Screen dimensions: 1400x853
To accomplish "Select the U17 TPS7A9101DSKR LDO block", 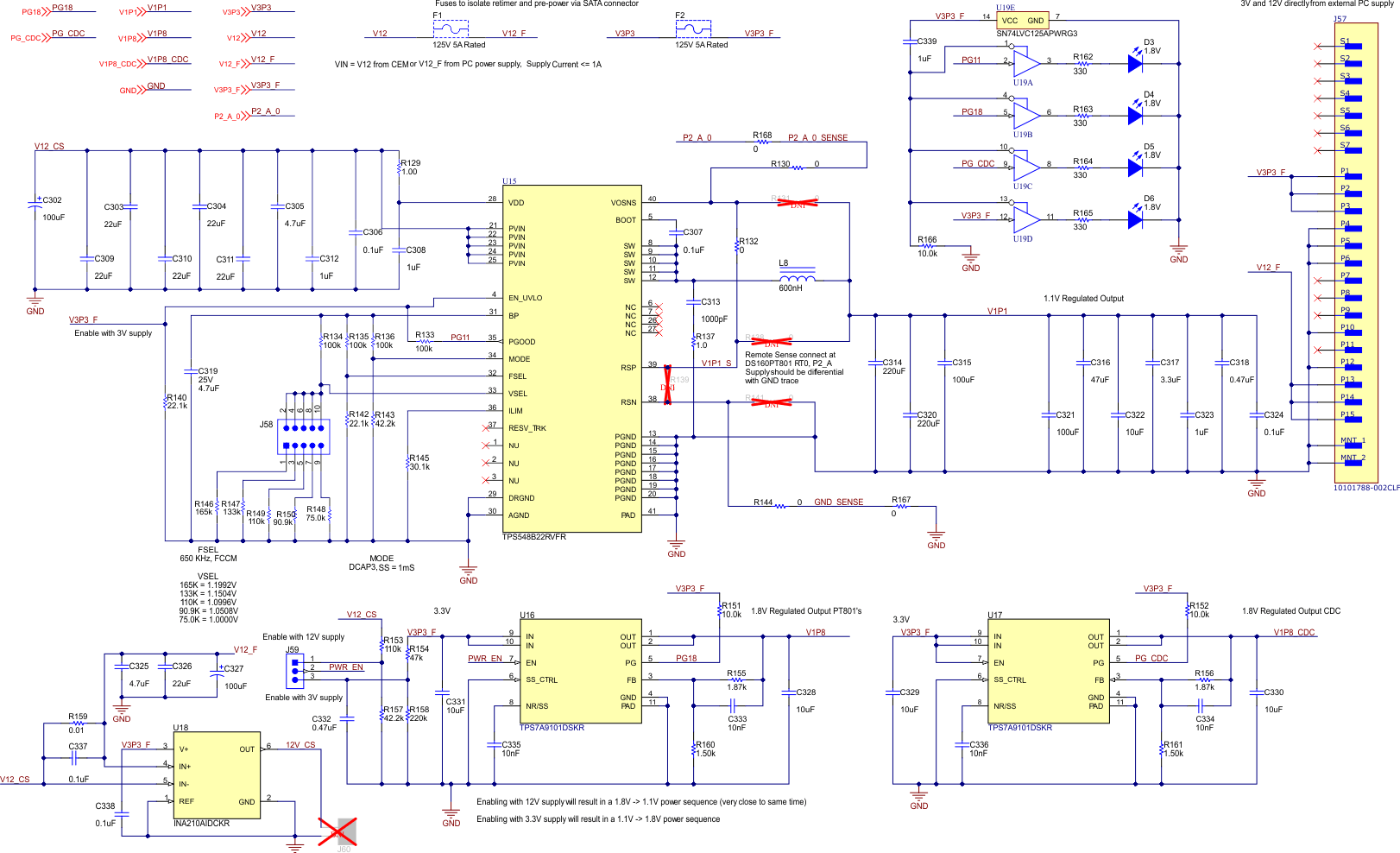I will coord(1049,671).
